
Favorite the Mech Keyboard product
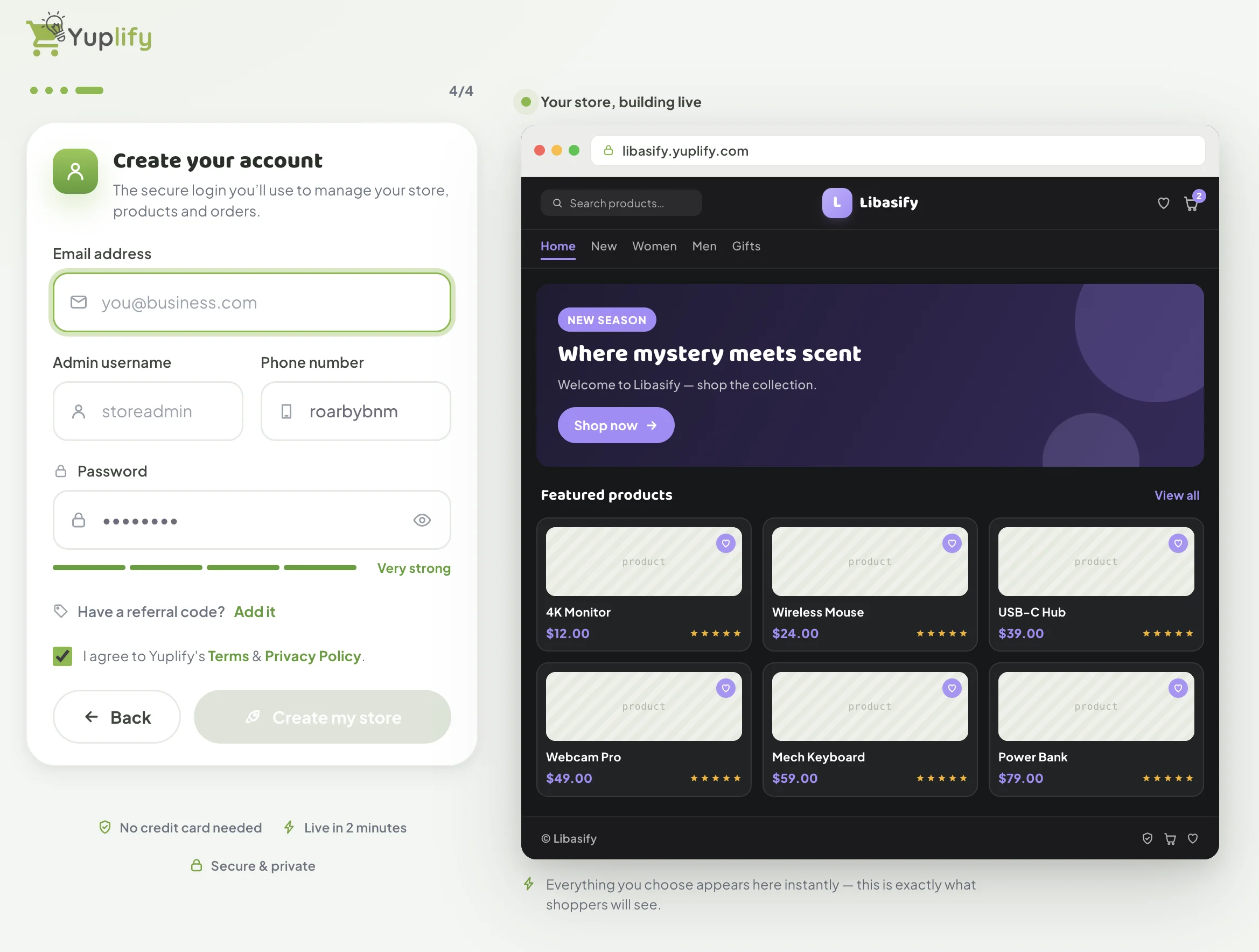coord(952,689)
